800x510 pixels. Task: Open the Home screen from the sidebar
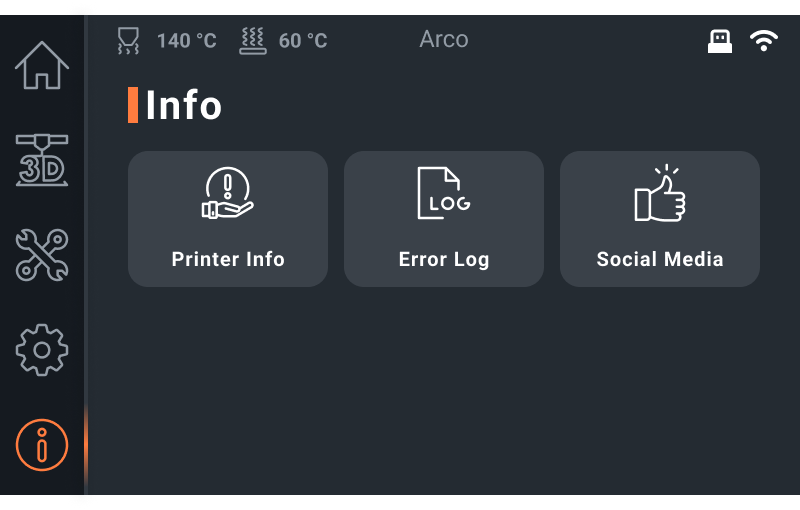42,65
